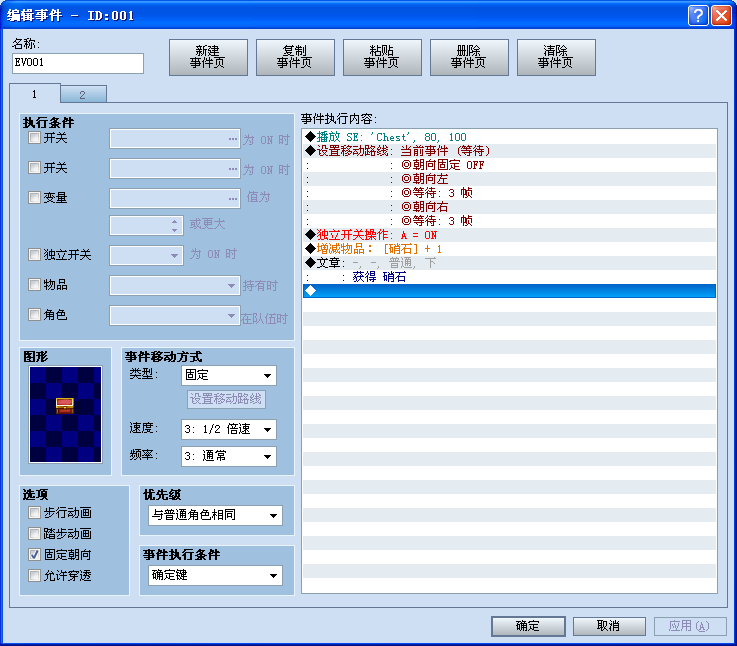Select the 设置移动路线: 当前事件 command line
The height and width of the screenshot is (646, 737).
510,151
